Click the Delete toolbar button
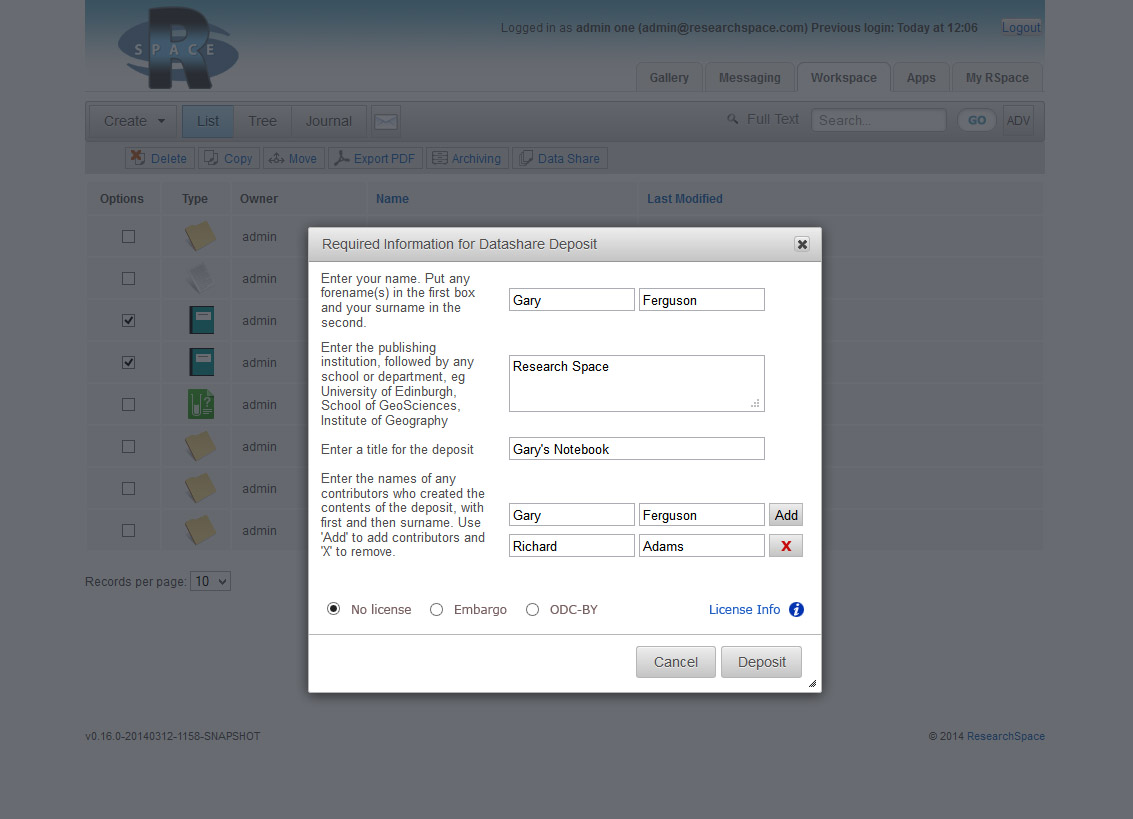 [158, 158]
